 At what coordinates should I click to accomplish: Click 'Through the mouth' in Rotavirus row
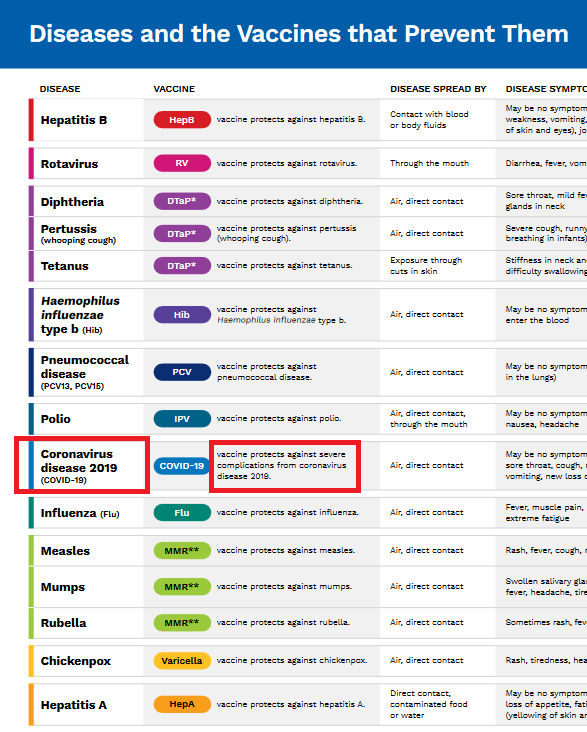click(x=430, y=163)
